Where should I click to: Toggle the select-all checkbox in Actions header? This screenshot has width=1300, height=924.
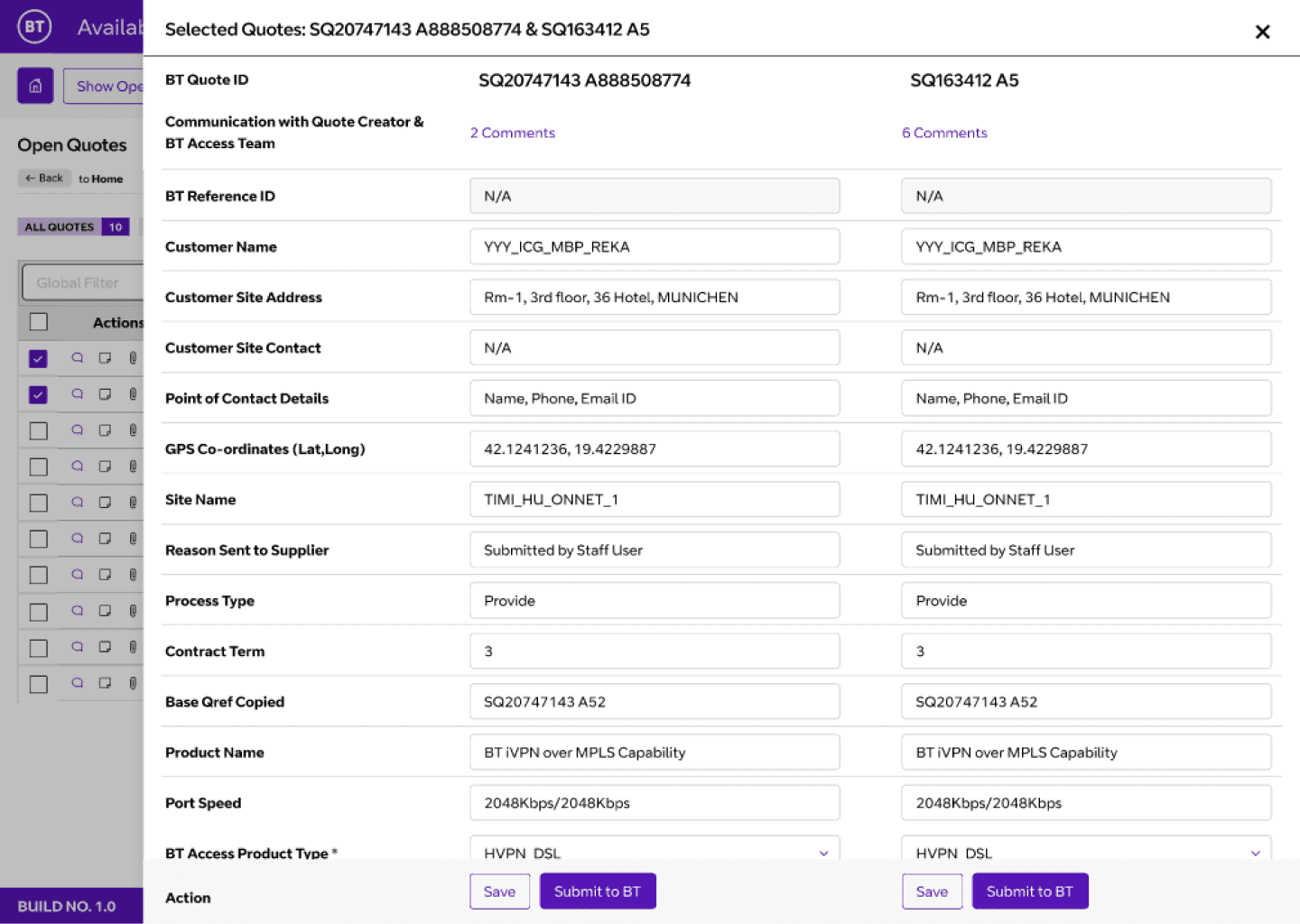tap(38, 322)
